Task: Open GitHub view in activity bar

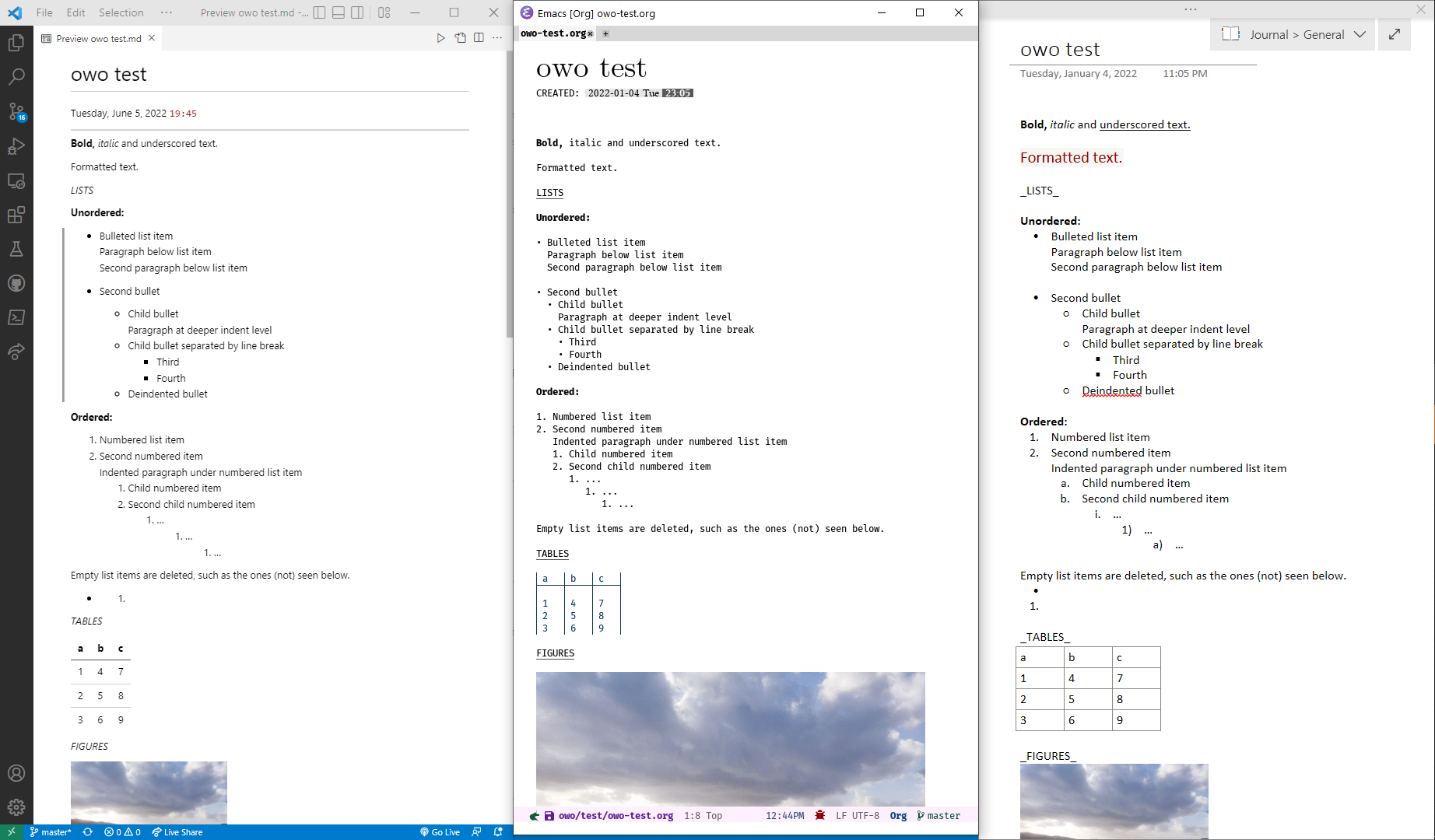Action: 16,283
